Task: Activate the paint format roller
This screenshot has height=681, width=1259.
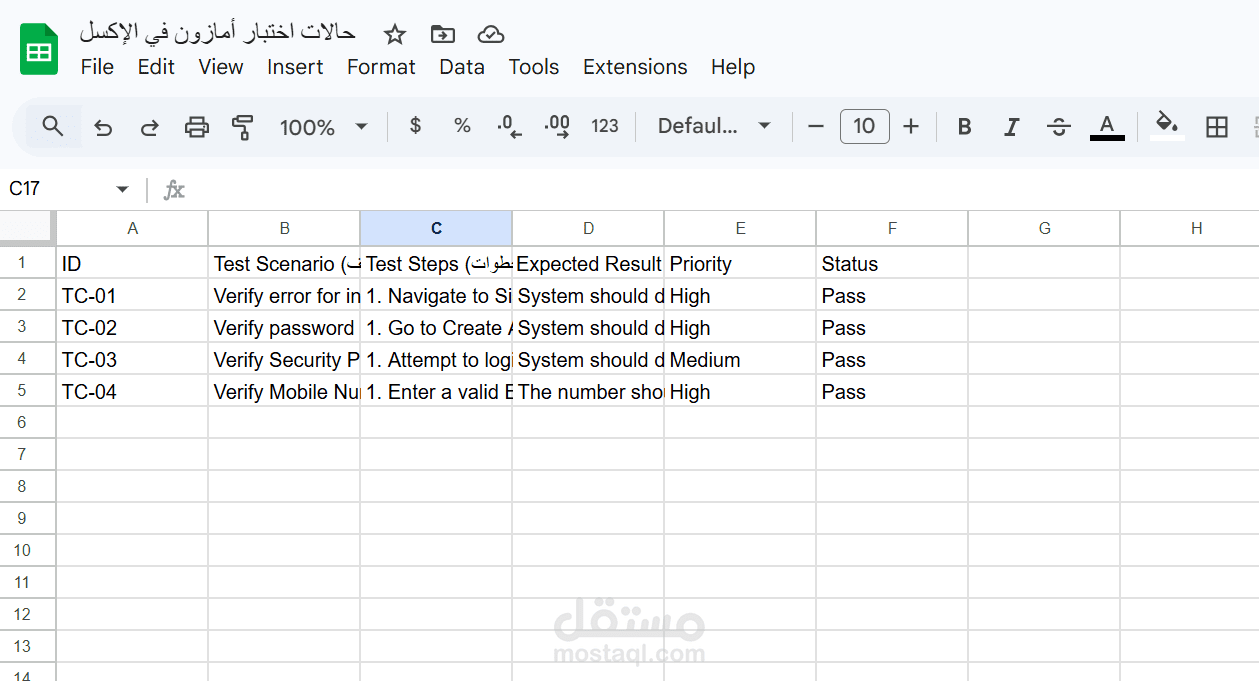Action: click(243, 127)
